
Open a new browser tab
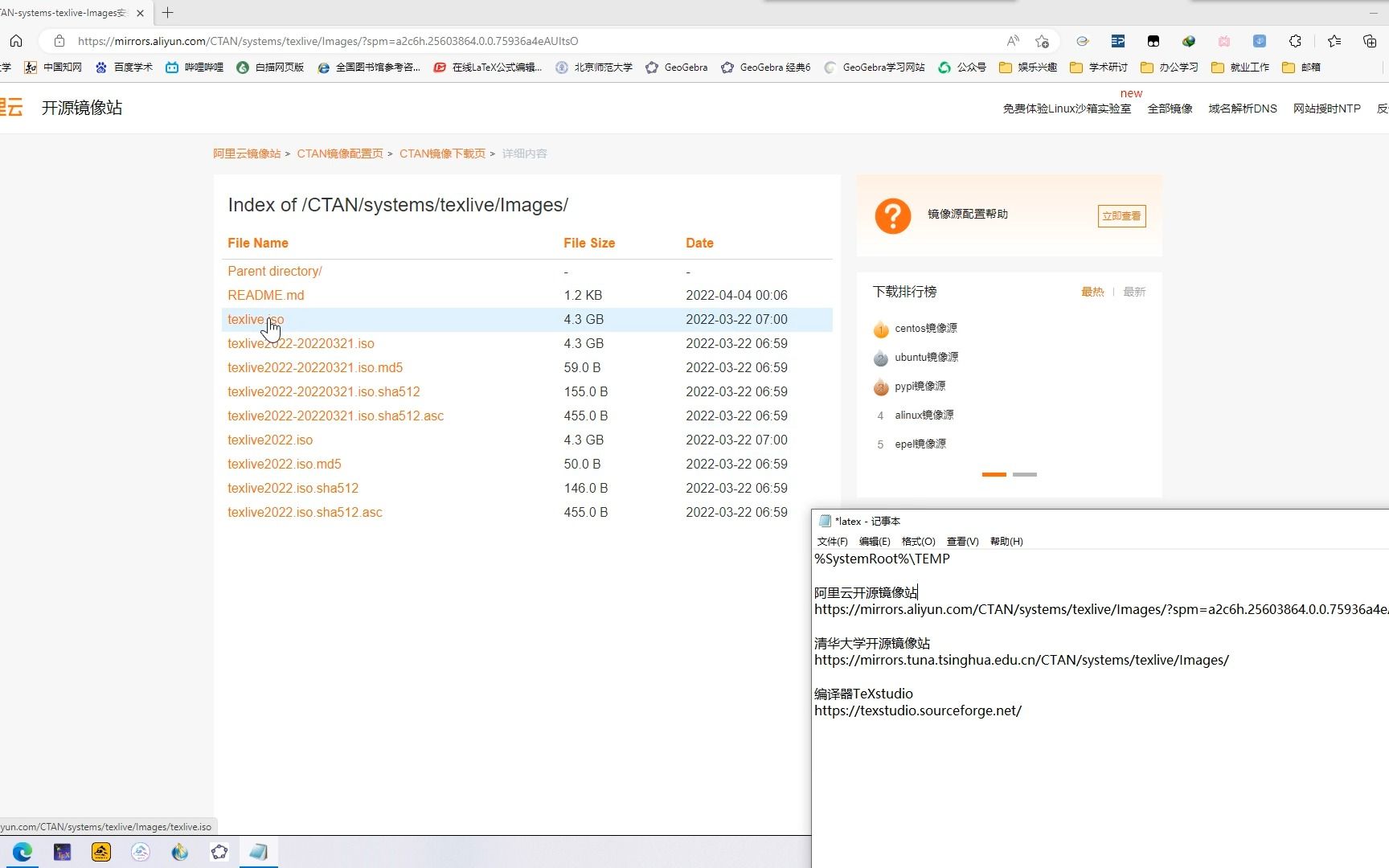pos(167,13)
